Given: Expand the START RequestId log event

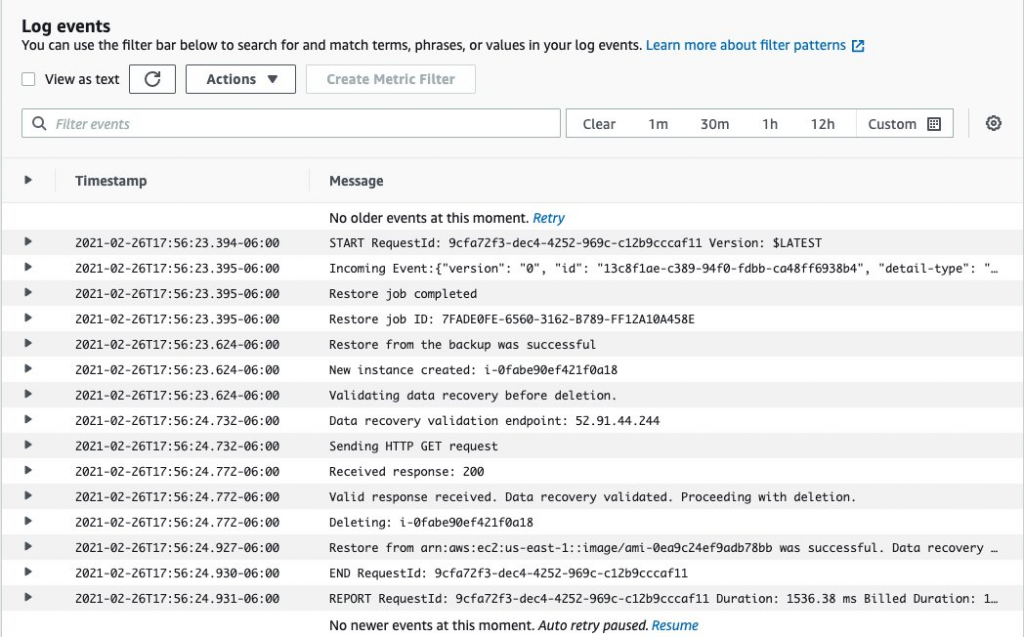Looking at the screenshot, I should coord(28,242).
